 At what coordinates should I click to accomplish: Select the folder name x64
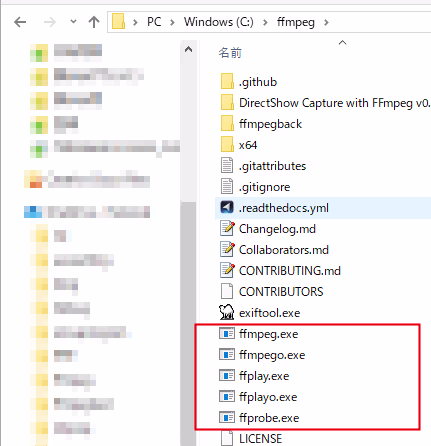[x=248, y=145]
